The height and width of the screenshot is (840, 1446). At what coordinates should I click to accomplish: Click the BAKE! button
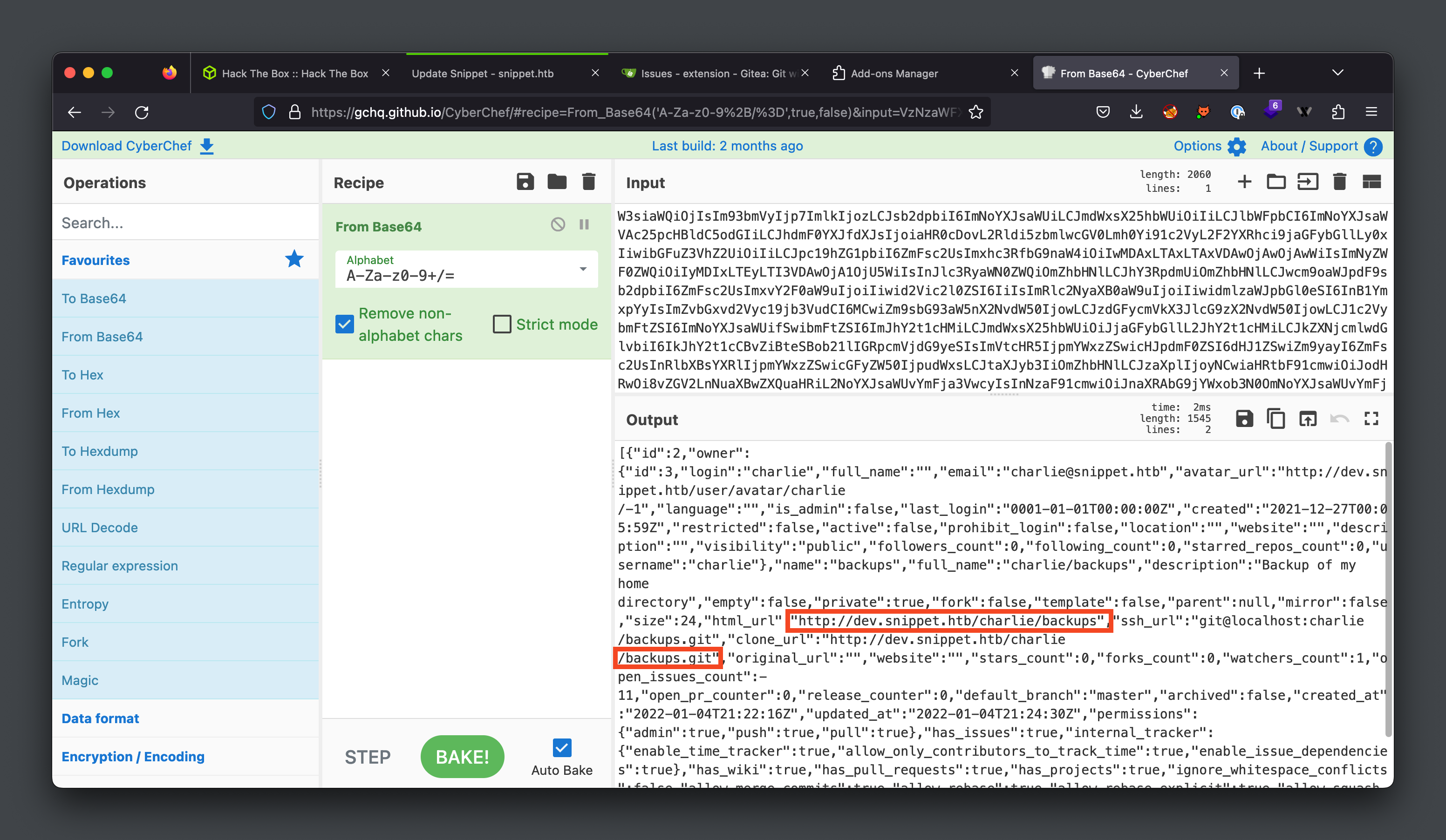[463, 756]
